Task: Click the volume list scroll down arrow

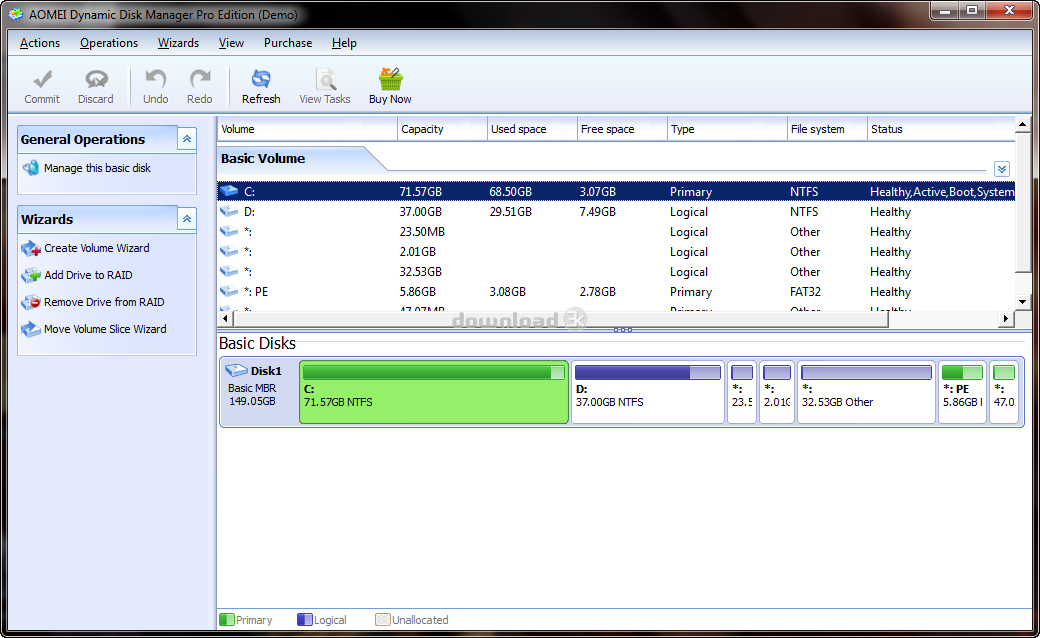Action: coord(1022,302)
